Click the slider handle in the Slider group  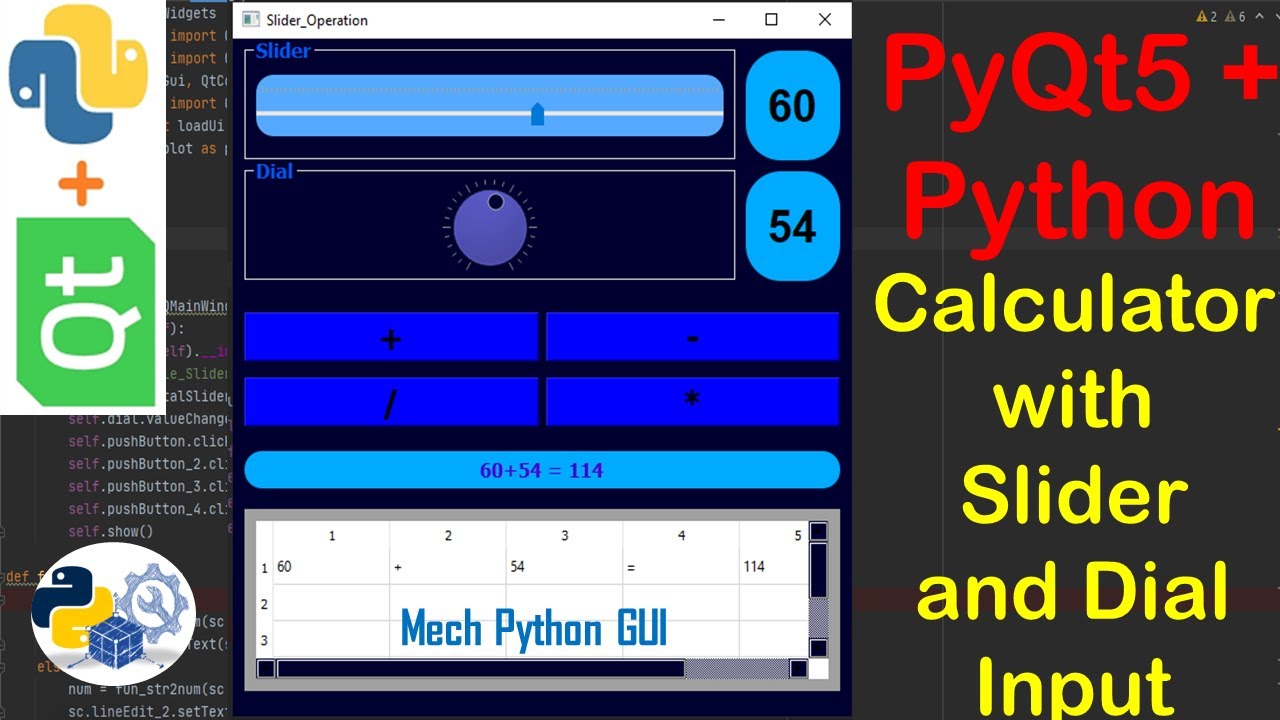point(537,113)
